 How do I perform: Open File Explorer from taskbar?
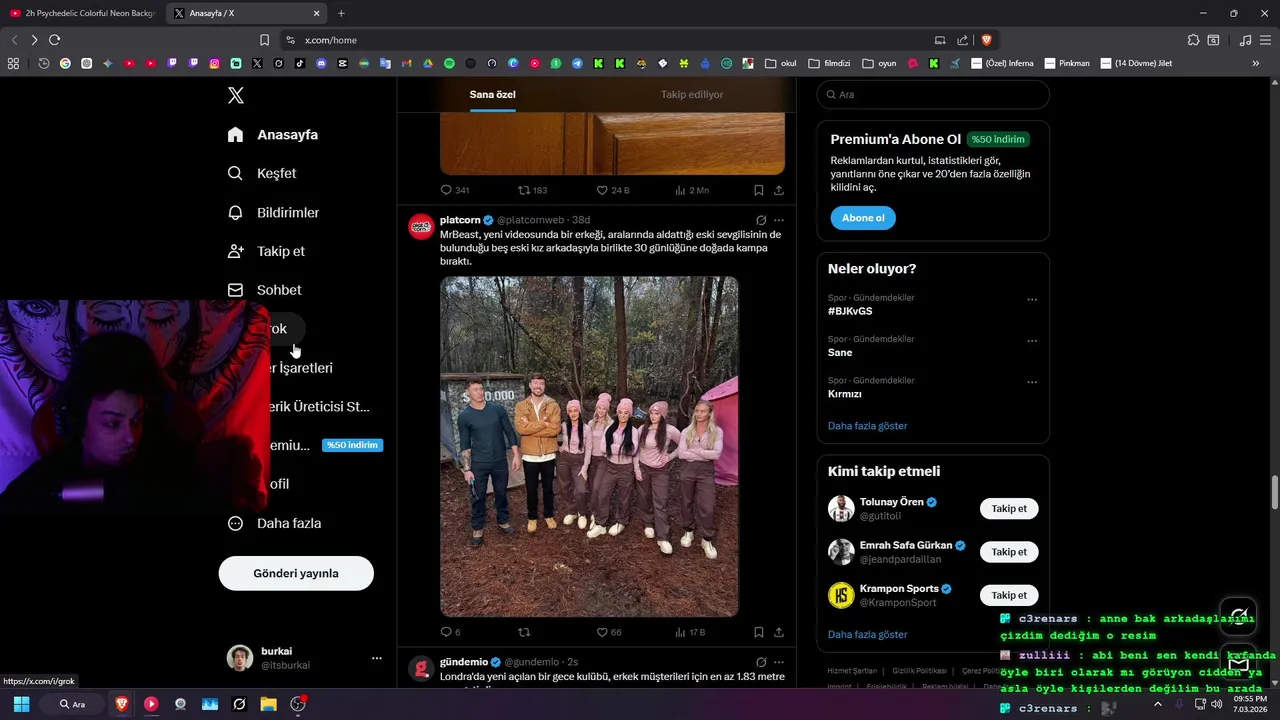268,704
